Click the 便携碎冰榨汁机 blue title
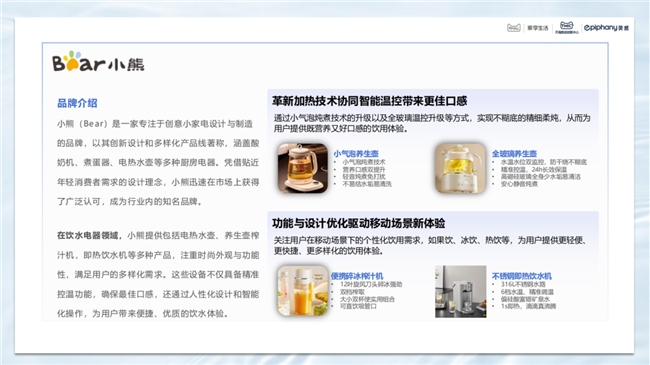 357,276
